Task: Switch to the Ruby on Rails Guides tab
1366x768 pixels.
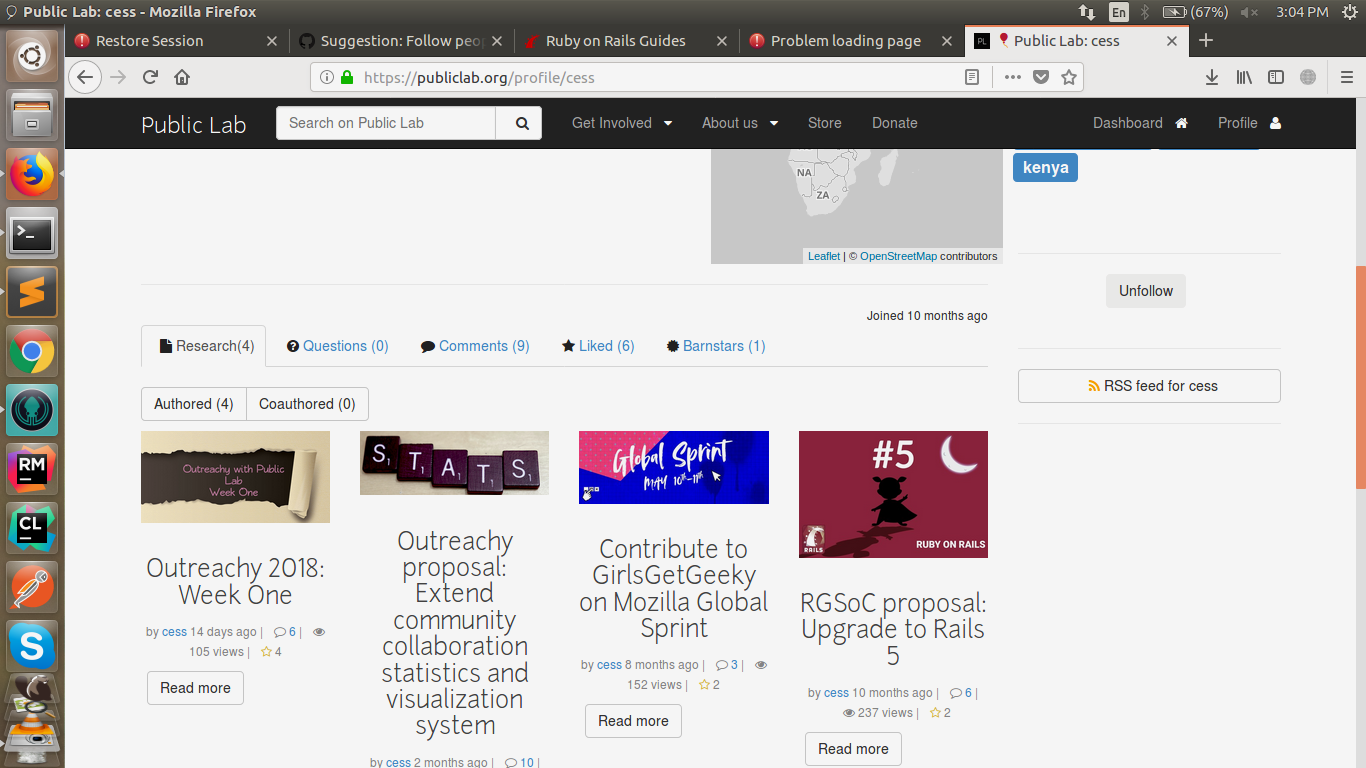Action: pyautogui.click(x=626, y=41)
